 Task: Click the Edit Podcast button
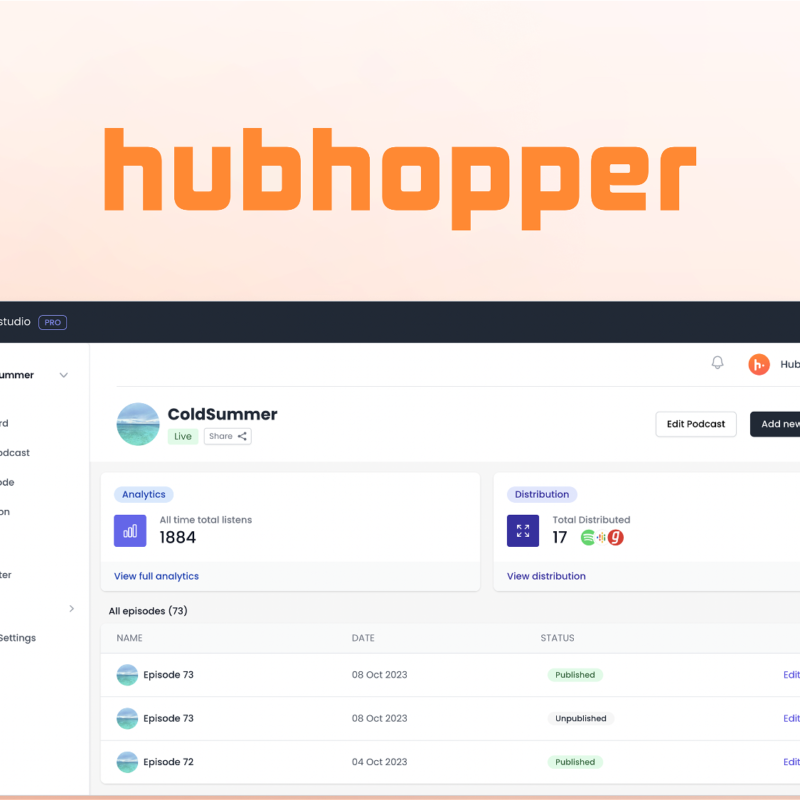[696, 424]
